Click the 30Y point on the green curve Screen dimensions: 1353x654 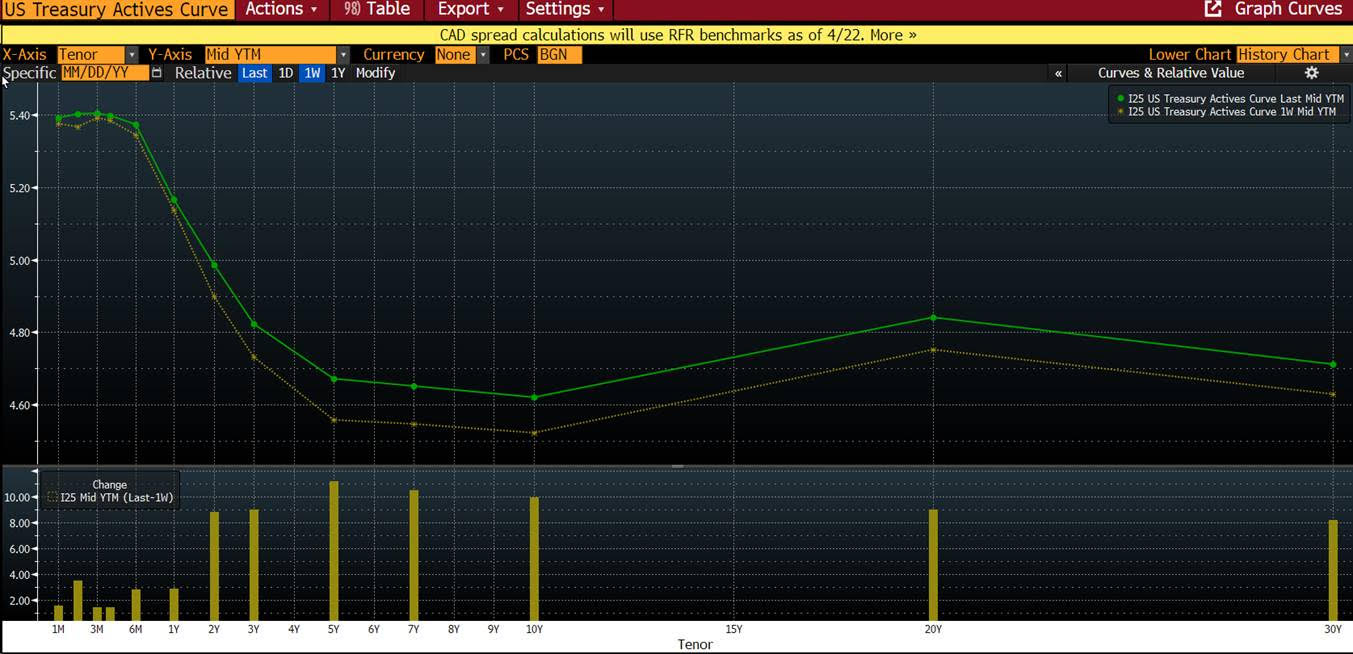click(x=1333, y=364)
